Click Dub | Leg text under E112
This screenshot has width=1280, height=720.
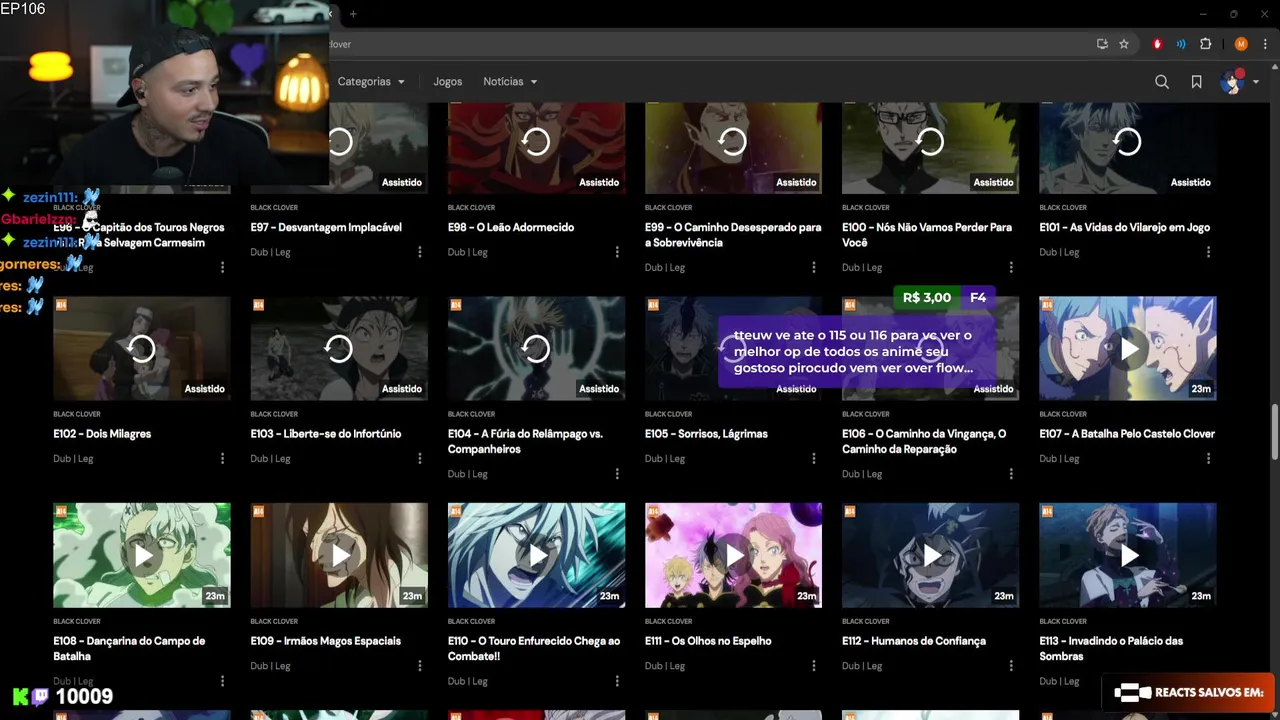pos(861,666)
